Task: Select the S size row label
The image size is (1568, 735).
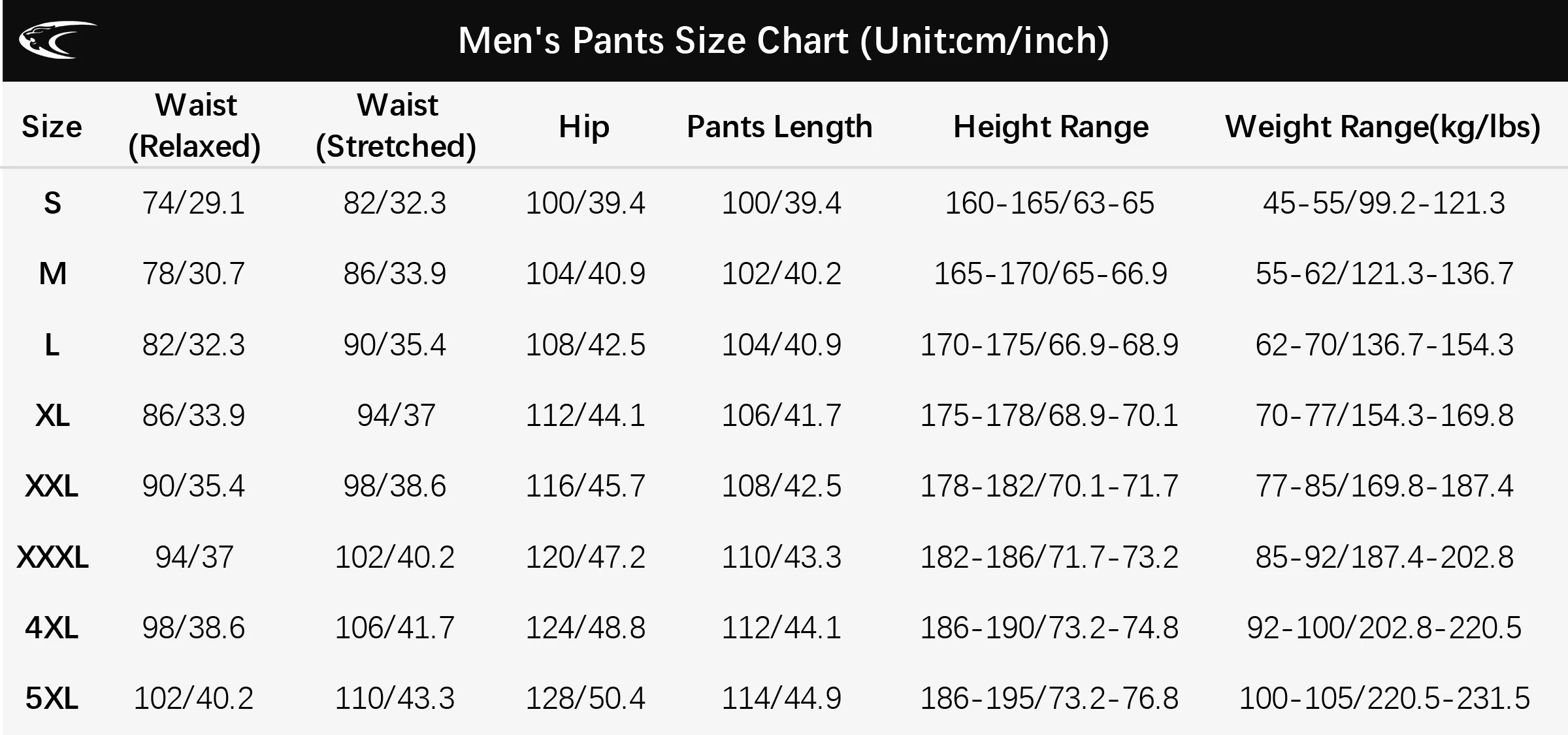Action: (x=52, y=203)
